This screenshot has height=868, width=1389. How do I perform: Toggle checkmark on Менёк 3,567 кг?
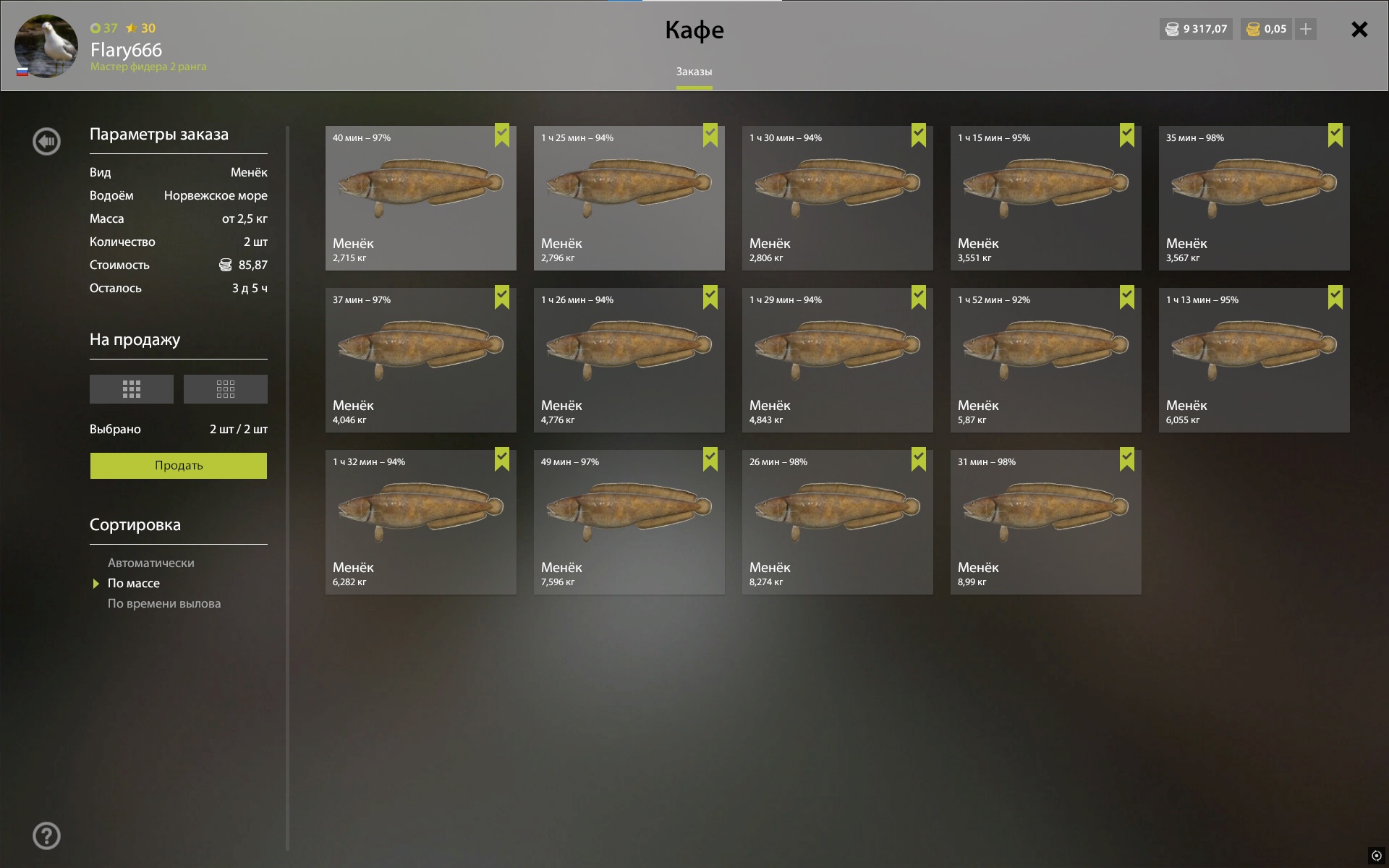(x=1335, y=135)
